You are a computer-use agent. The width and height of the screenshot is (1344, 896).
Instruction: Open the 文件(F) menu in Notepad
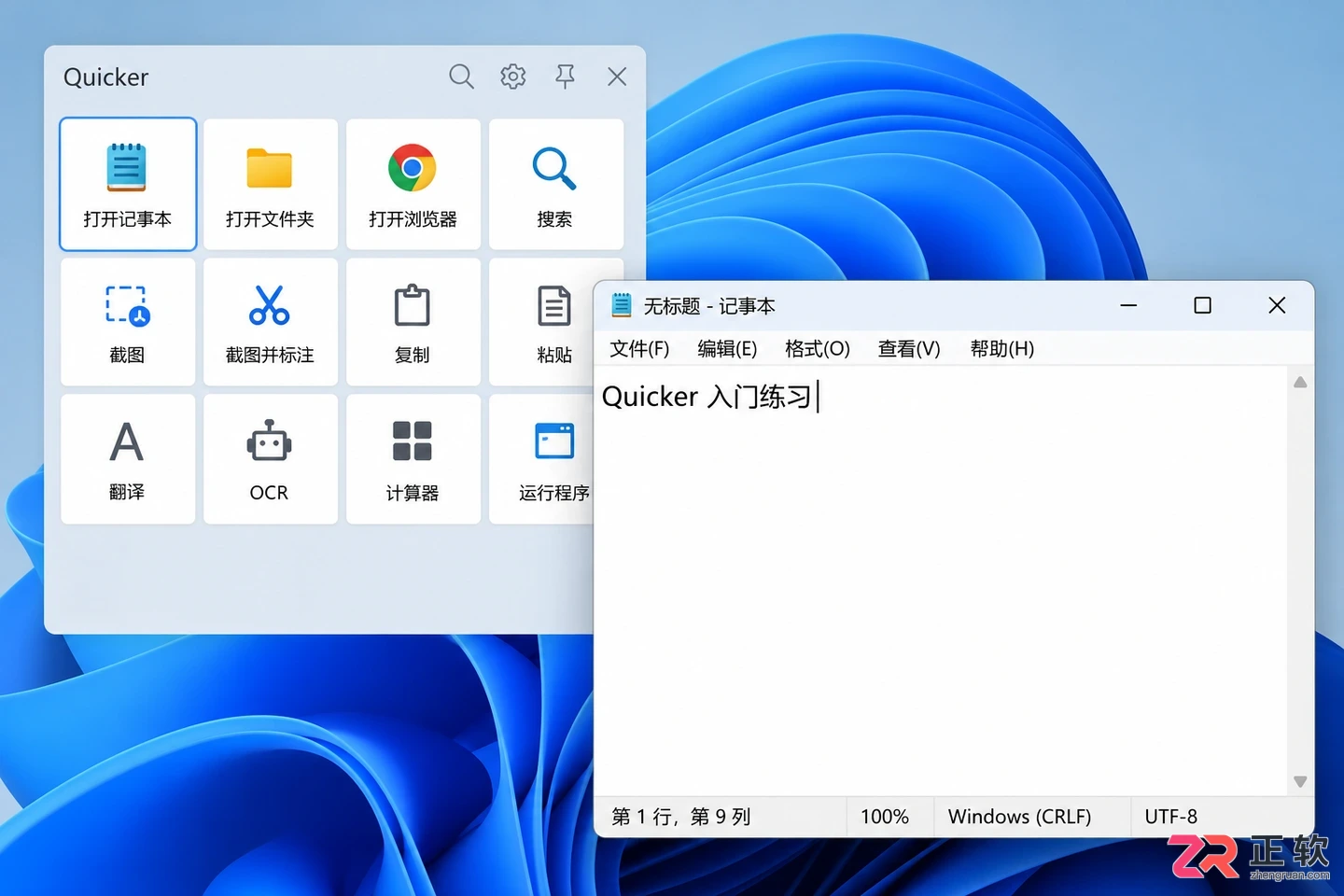pos(639,349)
